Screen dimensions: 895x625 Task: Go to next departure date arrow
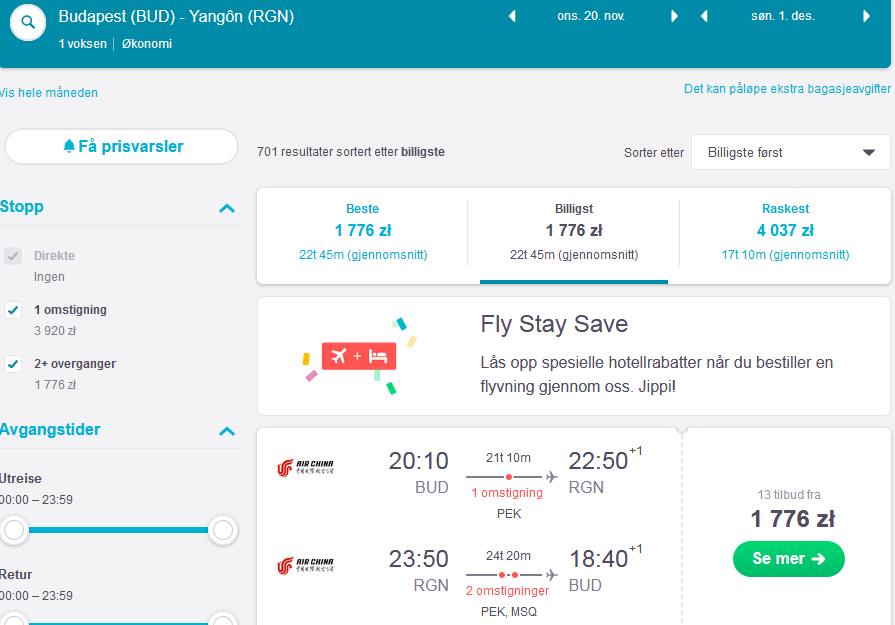[674, 17]
